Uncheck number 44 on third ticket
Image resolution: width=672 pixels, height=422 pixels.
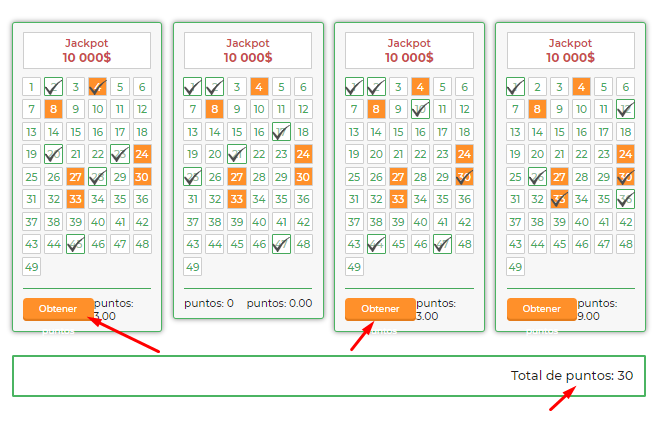point(376,244)
